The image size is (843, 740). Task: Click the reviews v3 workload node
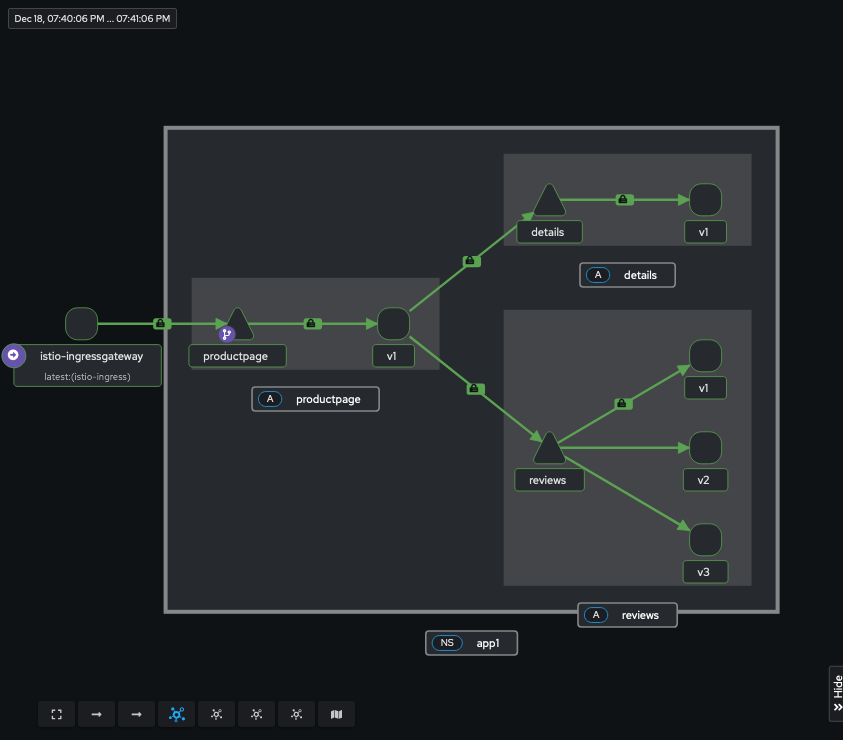click(x=705, y=539)
